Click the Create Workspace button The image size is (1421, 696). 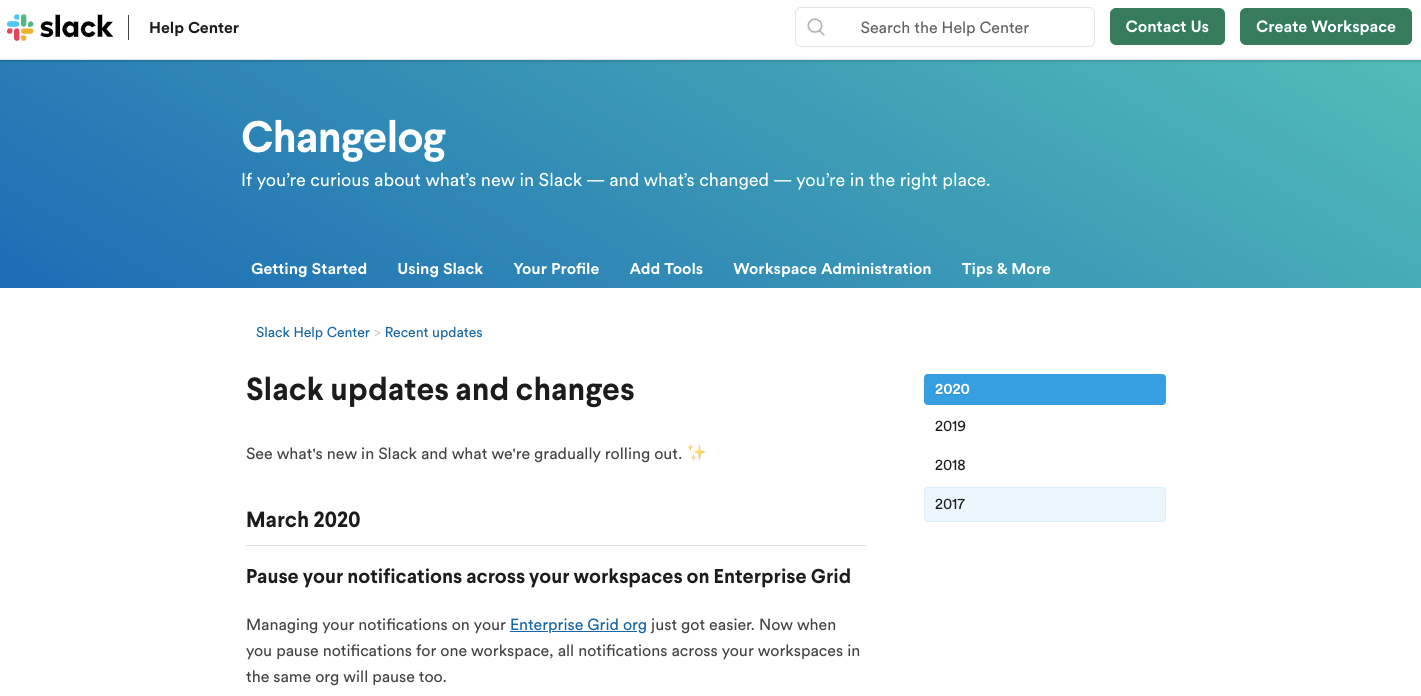tap(1325, 27)
